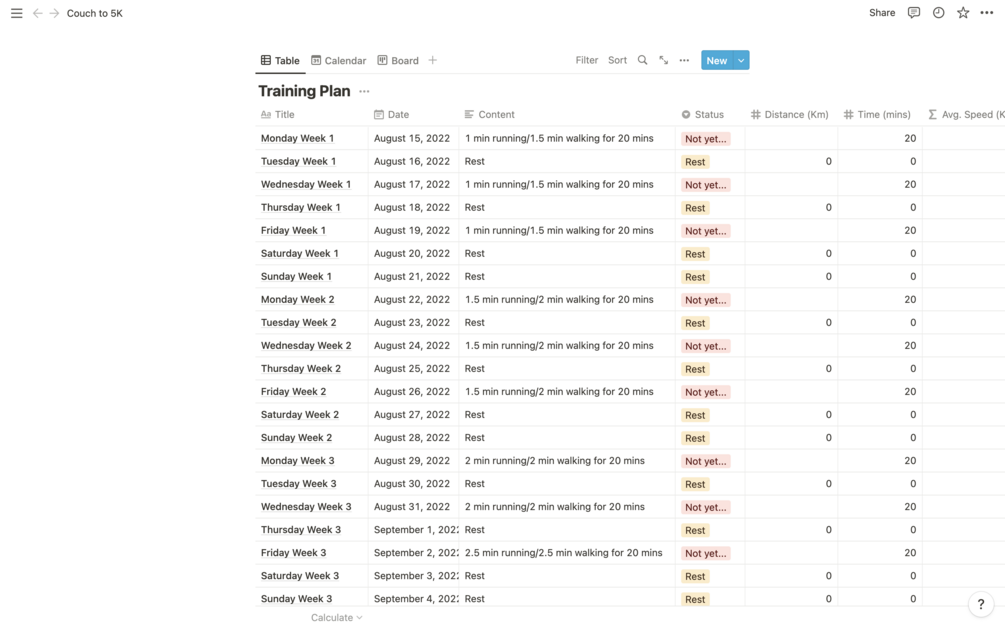The height and width of the screenshot is (628, 1005).
Task: Click August 31, 2022 date cell
Action: [x=413, y=507]
